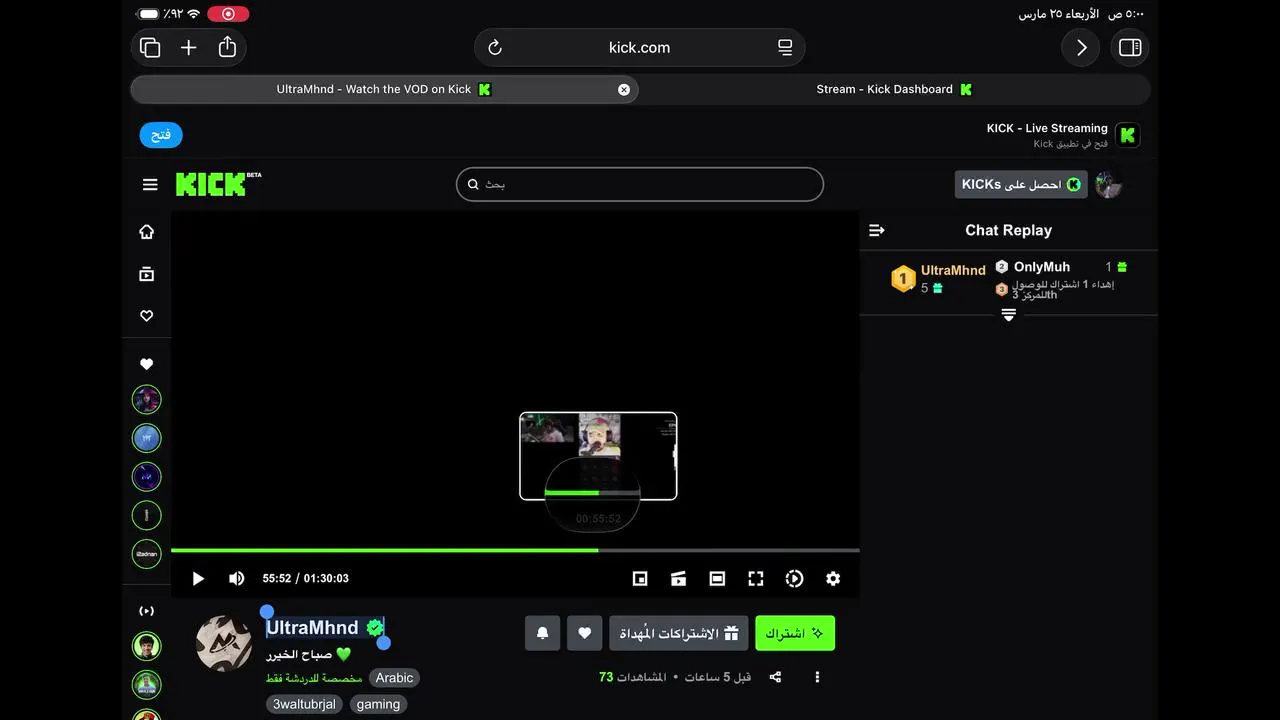Go forward with the arrow button
Screen dimensions: 1280x720
pos(1081,47)
